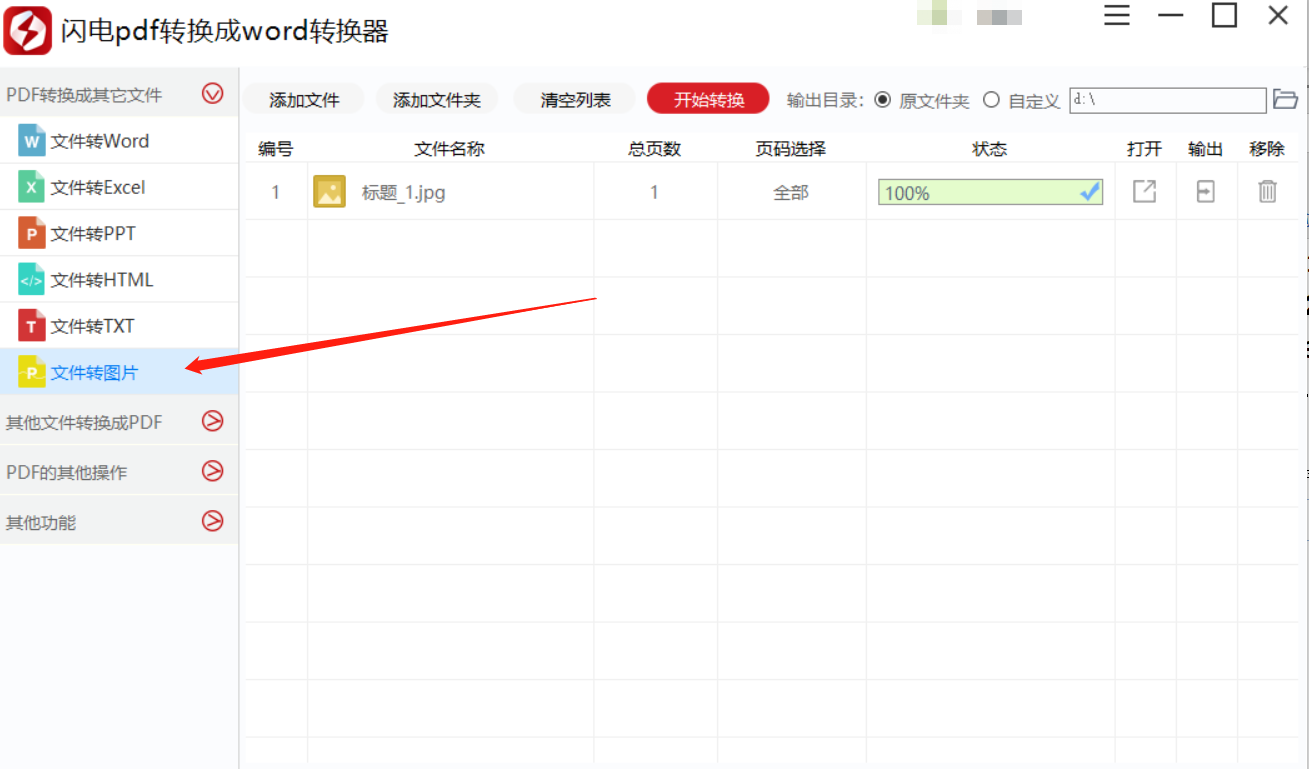Remove 标题_1.jpg using the trash icon
This screenshot has width=1309, height=769.
coord(1267,191)
